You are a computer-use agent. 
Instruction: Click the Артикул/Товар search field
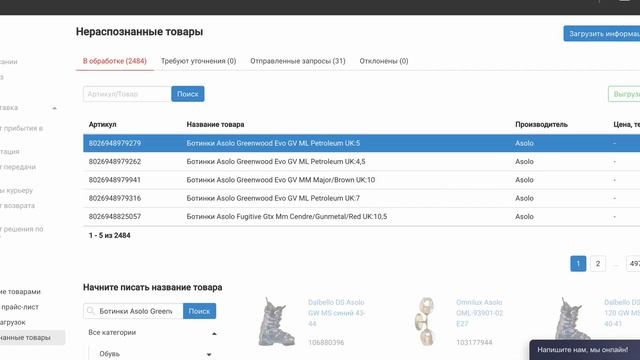click(x=127, y=94)
